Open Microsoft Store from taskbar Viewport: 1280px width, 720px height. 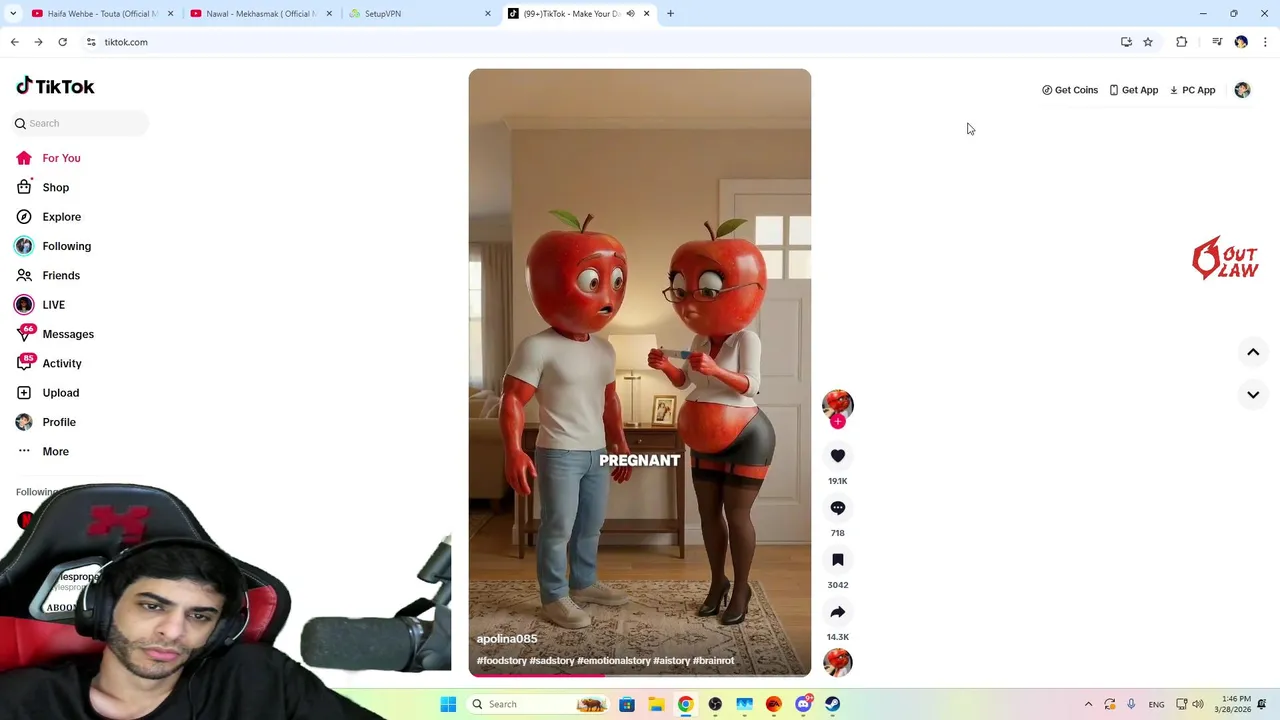click(626, 704)
